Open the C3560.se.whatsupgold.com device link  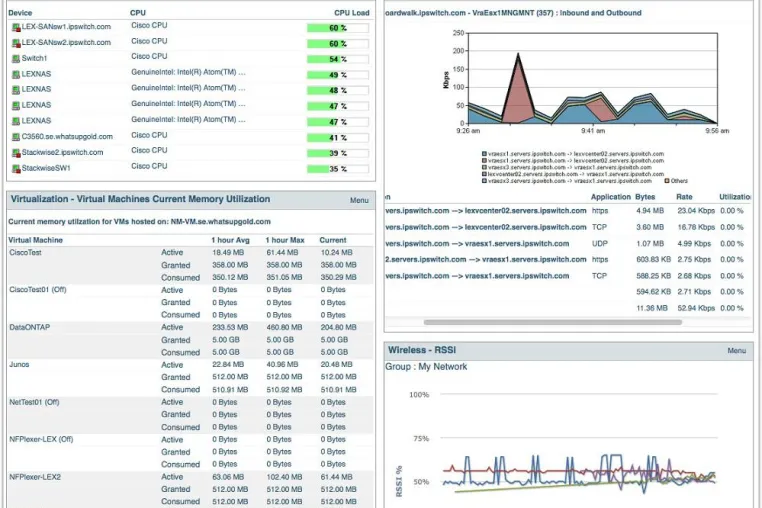pos(67,137)
